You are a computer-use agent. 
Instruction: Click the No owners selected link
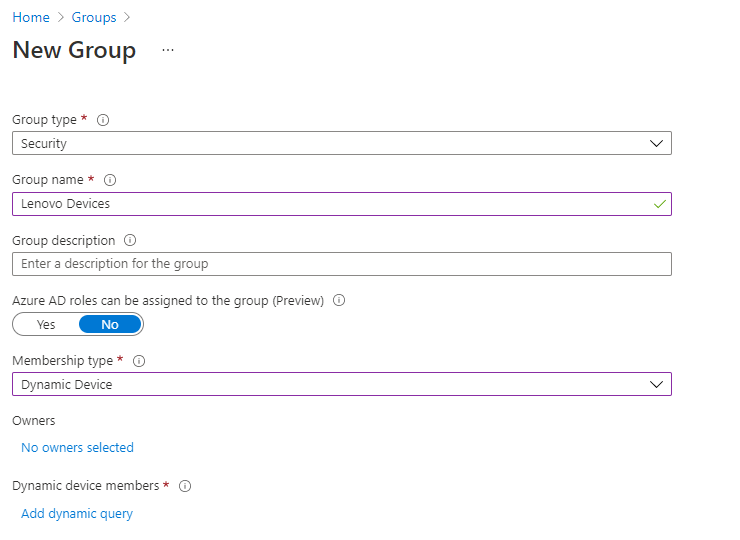pos(77,447)
